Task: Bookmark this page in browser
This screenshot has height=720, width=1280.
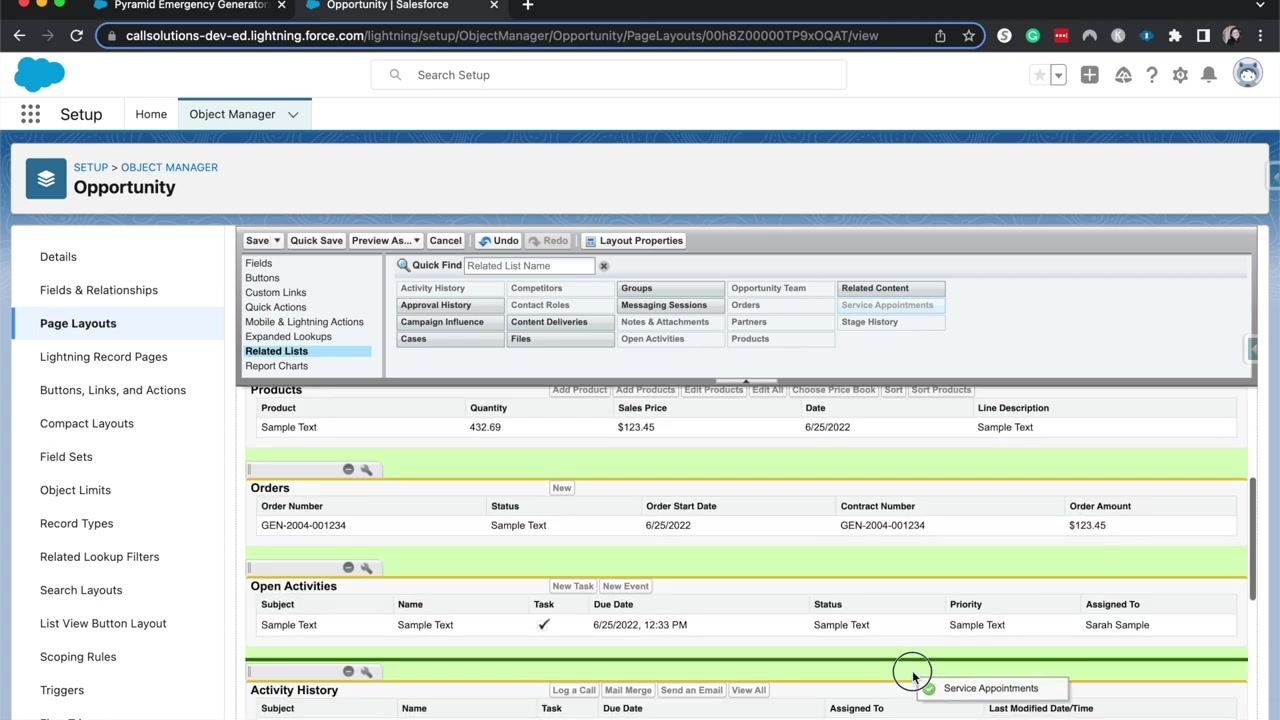Action: click(x=968, y=35)
